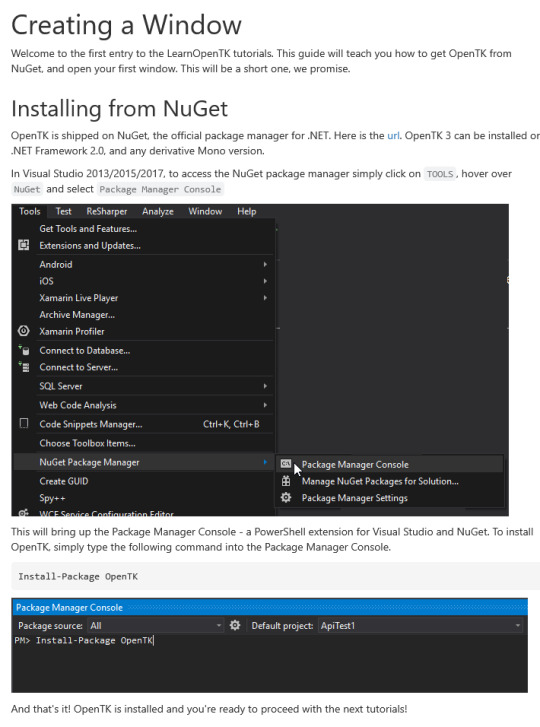Click the Xamarin Profiler icon
The image size is (540, 727).
coord(23,331)
